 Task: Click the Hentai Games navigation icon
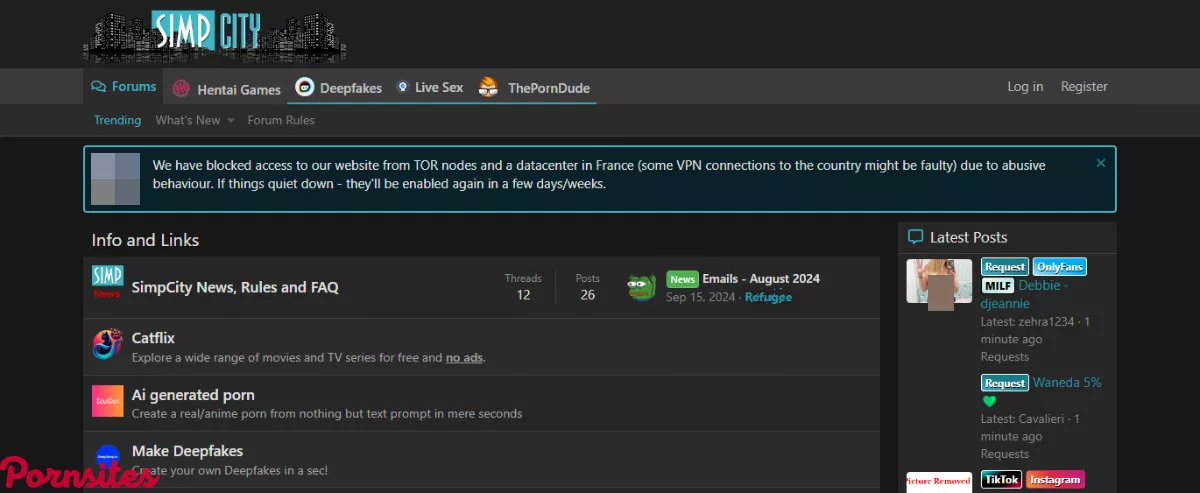click(181, 89)
